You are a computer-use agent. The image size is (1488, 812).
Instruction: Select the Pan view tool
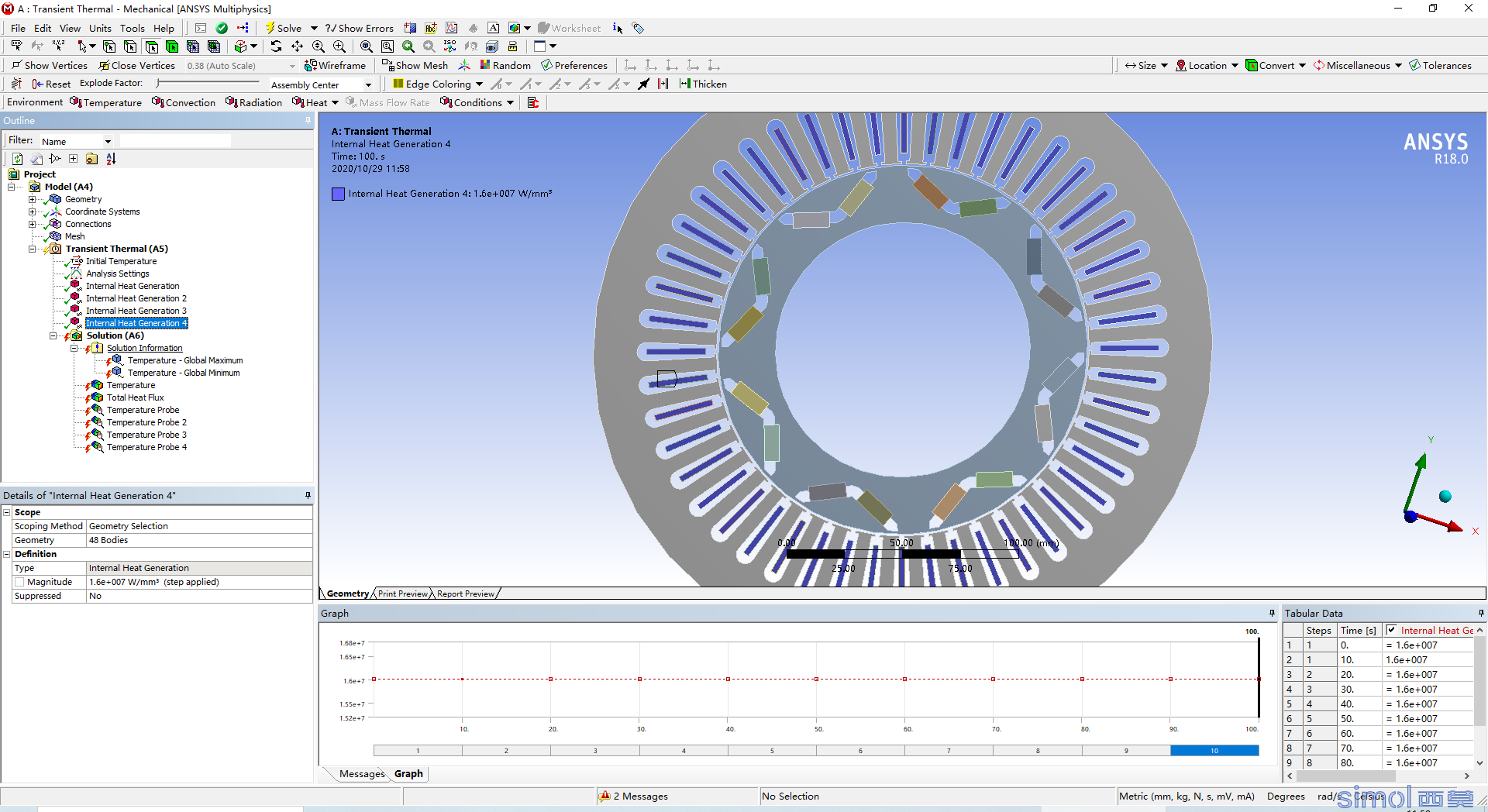click(297, 46)
